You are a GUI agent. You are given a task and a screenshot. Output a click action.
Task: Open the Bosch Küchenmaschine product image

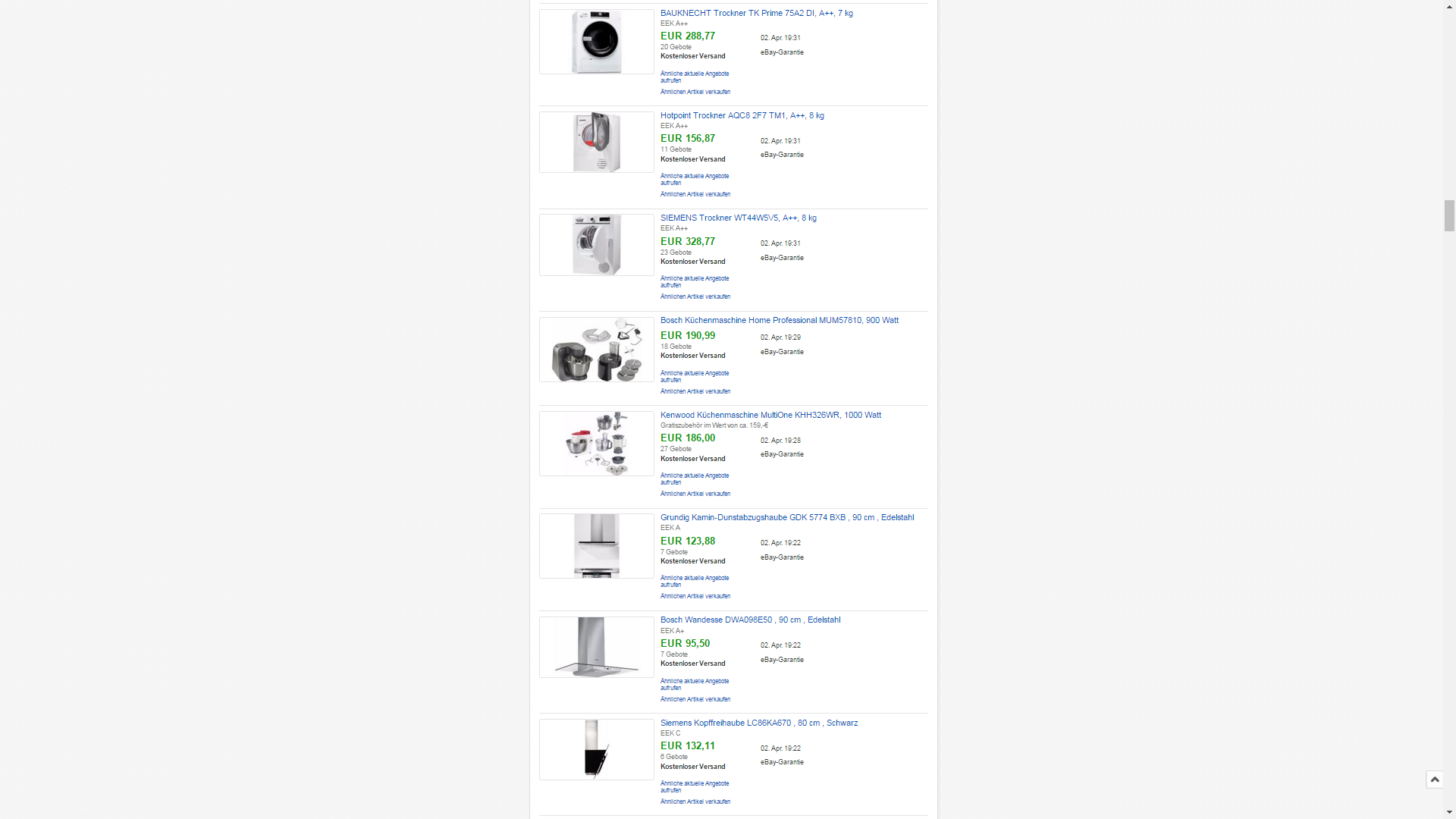[x=597, y=350]
